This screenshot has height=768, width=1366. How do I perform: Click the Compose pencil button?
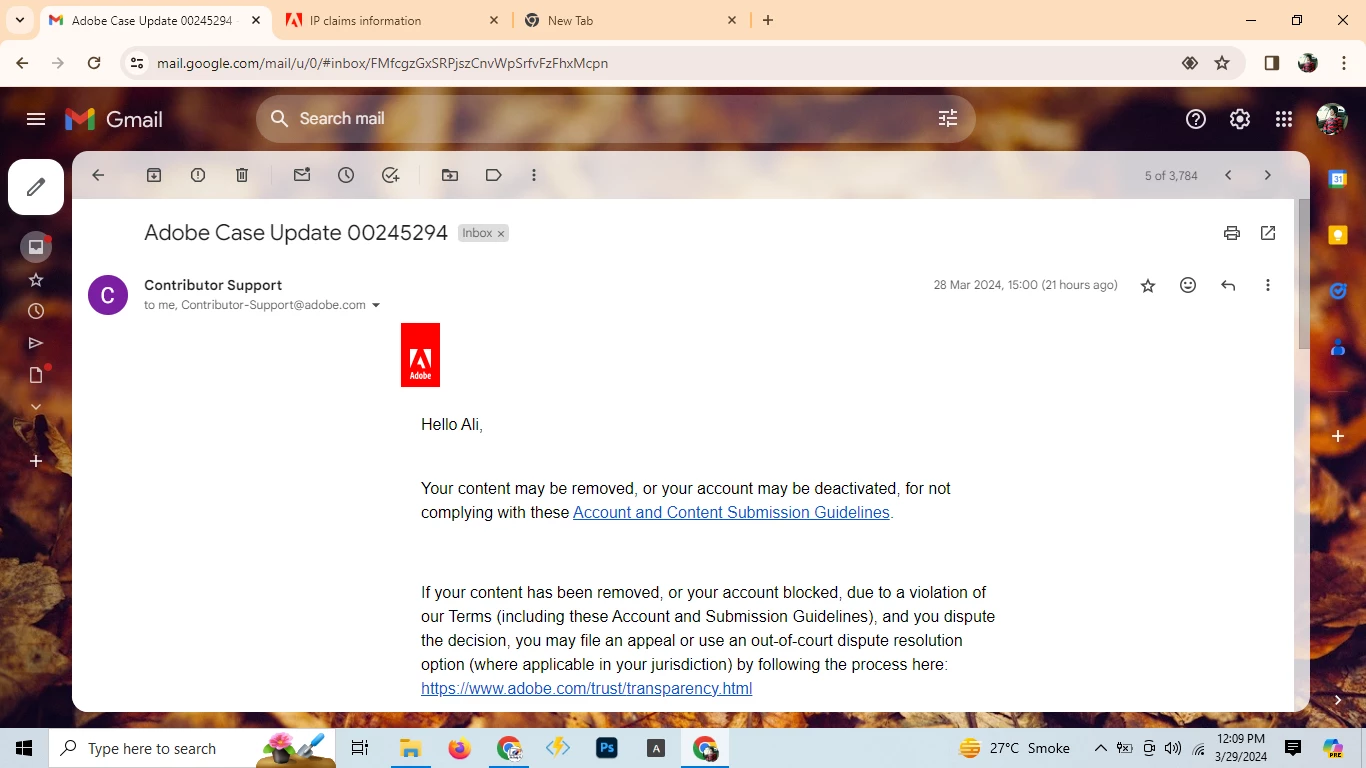pyautogui.click(x=36, y=187)
